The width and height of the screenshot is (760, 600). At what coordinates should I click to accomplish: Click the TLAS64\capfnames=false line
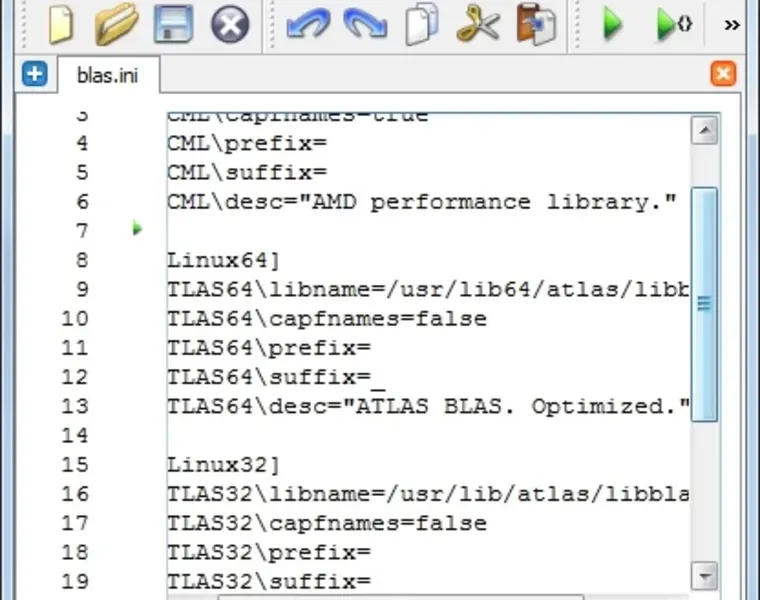[327, 319]
